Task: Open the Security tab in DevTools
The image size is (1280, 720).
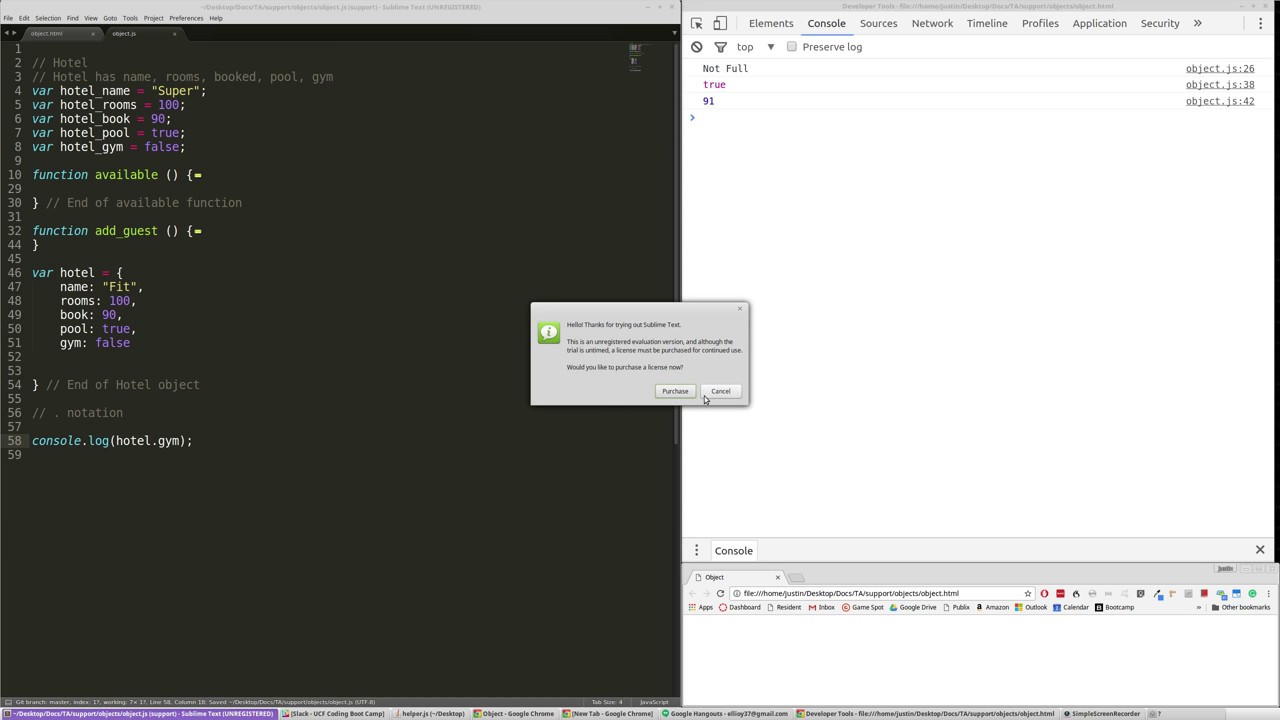Action: pyautogui.click(x=1160, y=23)
